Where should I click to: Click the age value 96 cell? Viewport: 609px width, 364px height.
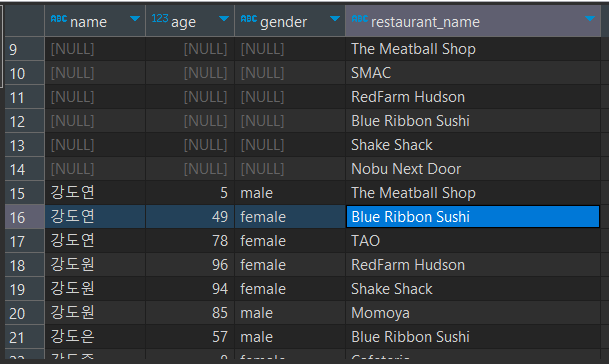coord(190,265)
